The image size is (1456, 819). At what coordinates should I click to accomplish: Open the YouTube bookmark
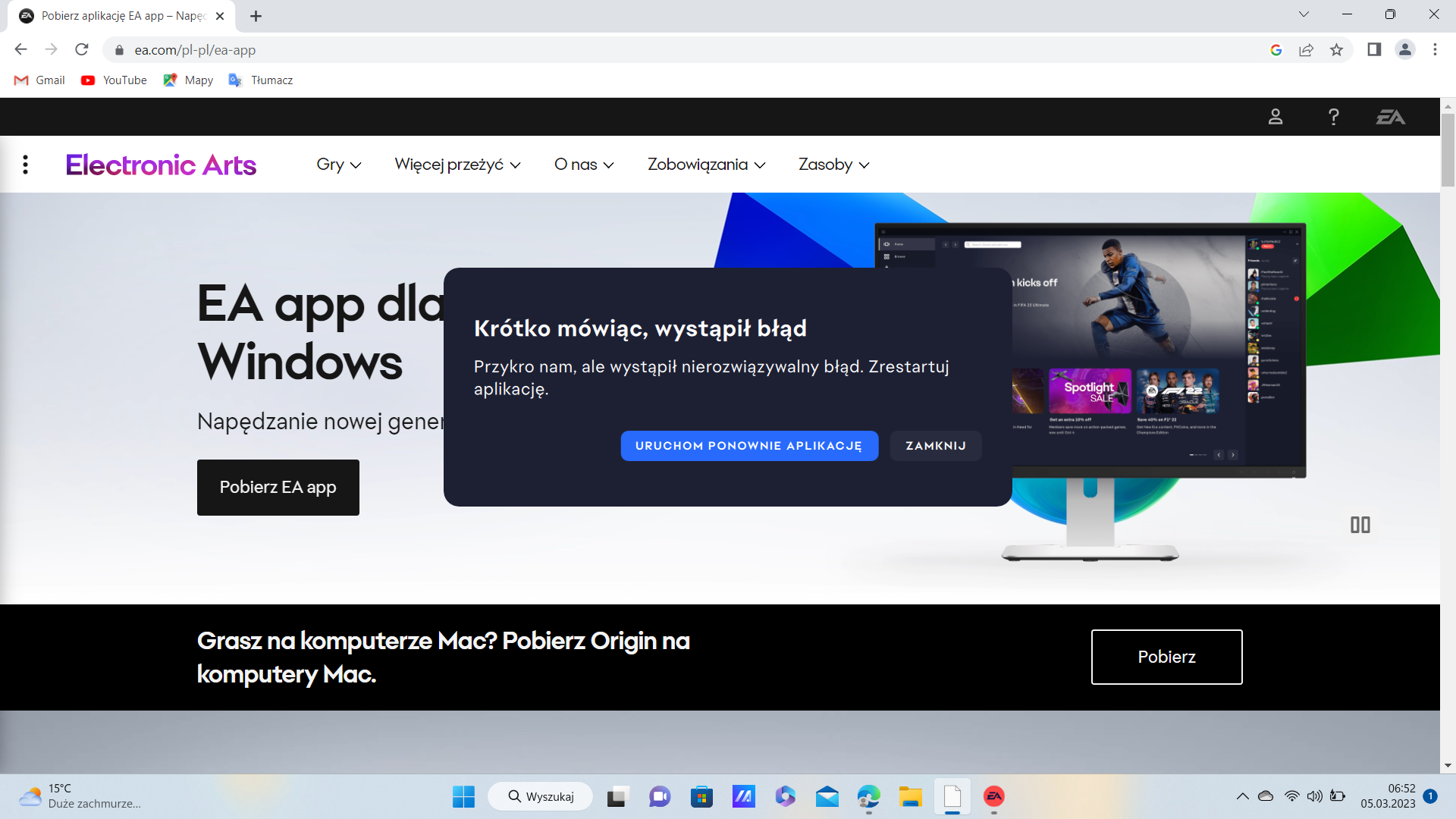[x=114, y=80]
